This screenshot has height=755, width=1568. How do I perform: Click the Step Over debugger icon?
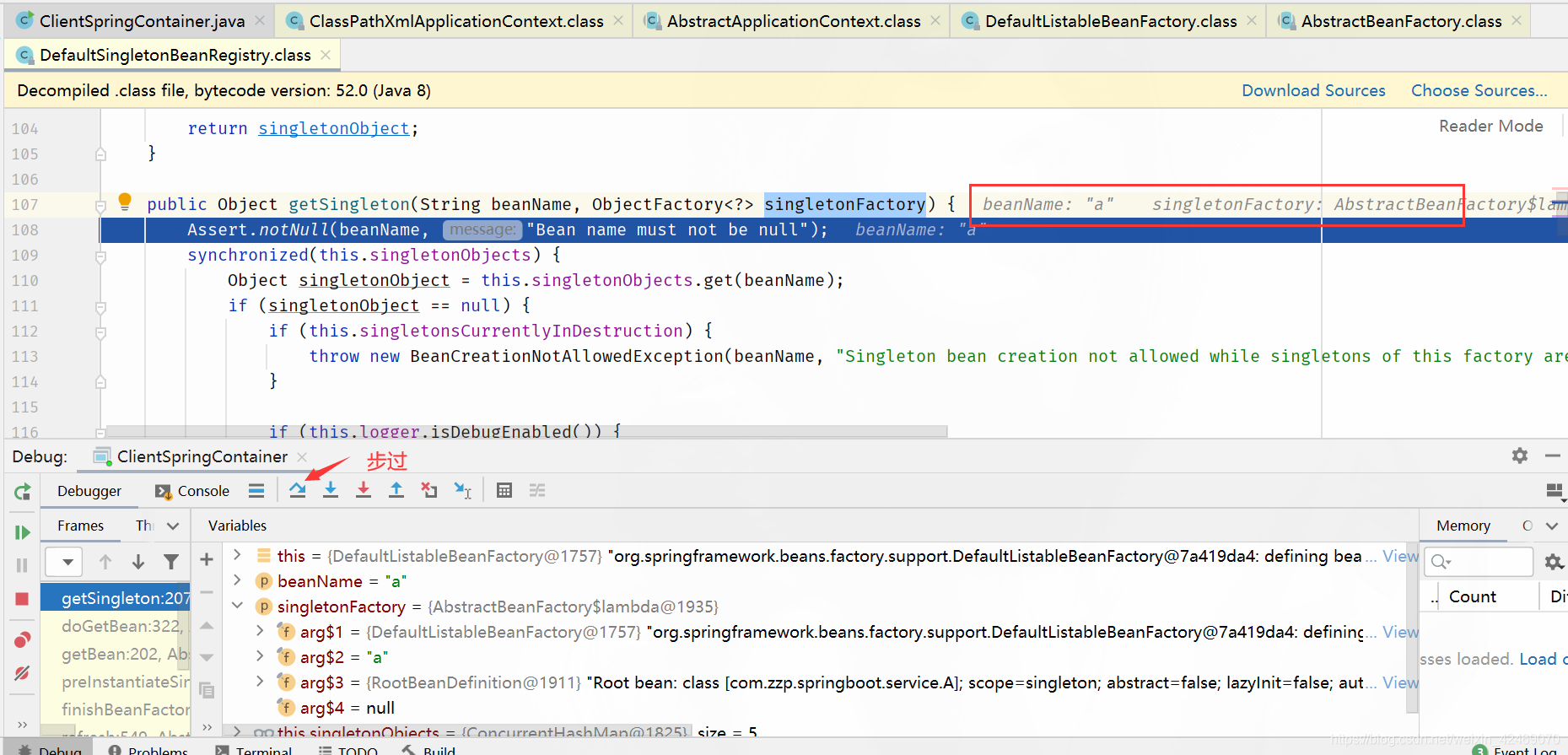[298, 490]
